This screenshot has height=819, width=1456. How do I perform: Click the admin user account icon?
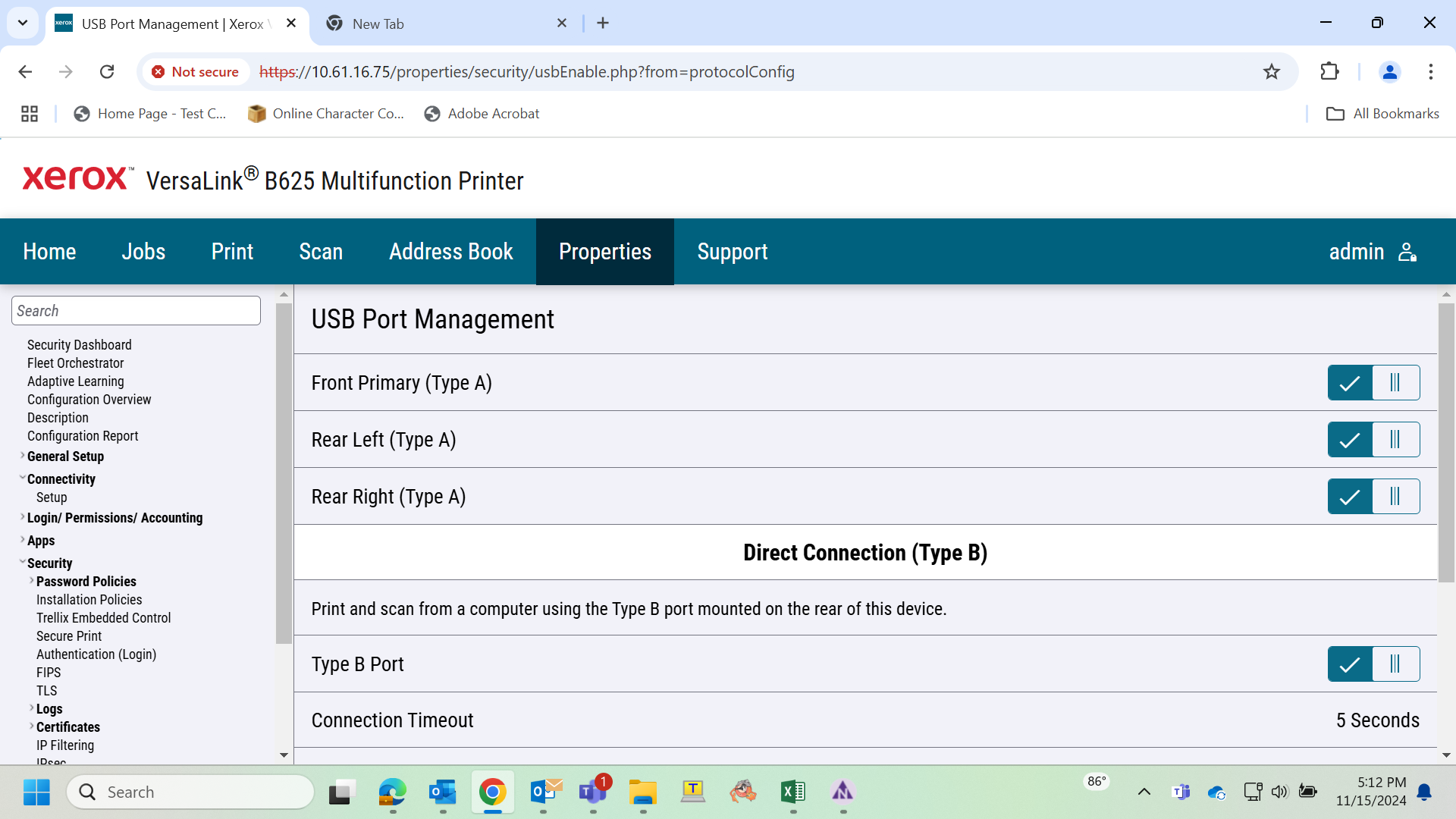pos(1407,252)
